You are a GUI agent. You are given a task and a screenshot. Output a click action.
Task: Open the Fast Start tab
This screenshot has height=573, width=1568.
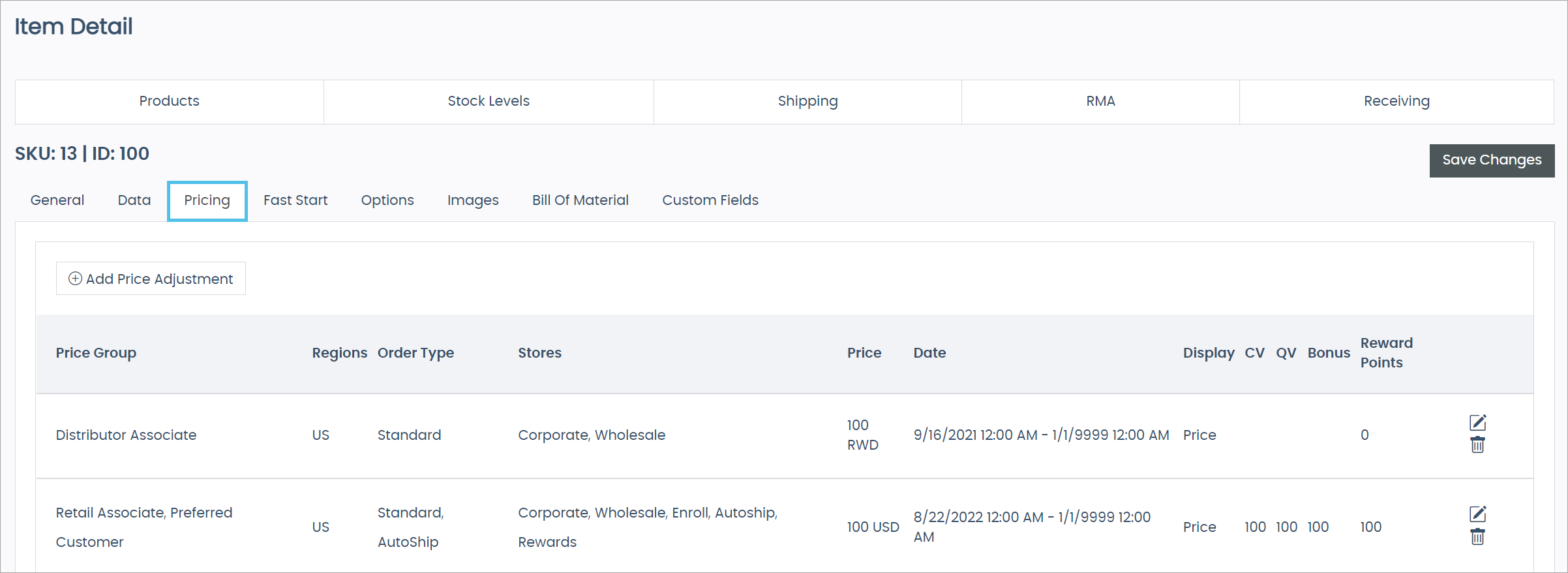coord(295,200)
